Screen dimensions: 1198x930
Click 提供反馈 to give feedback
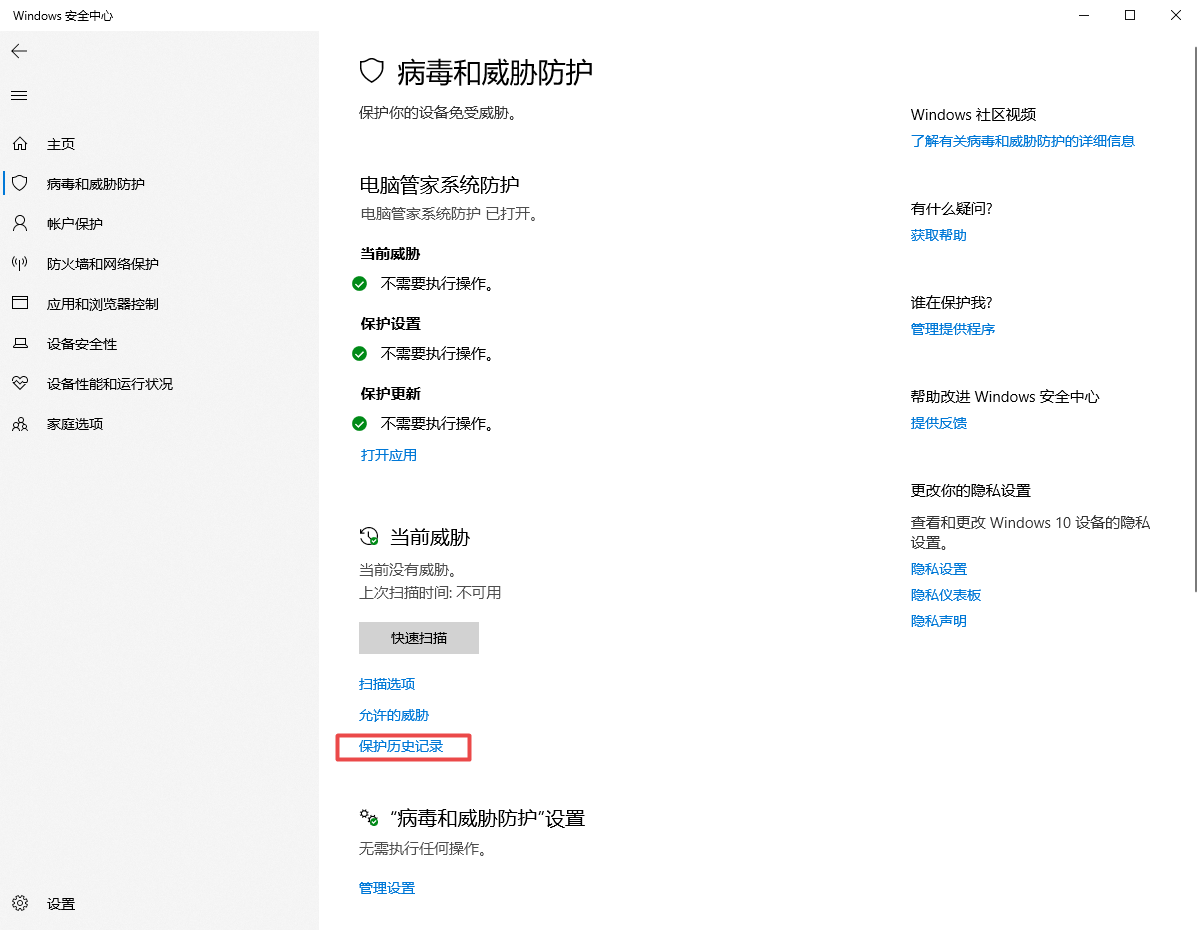938,423
